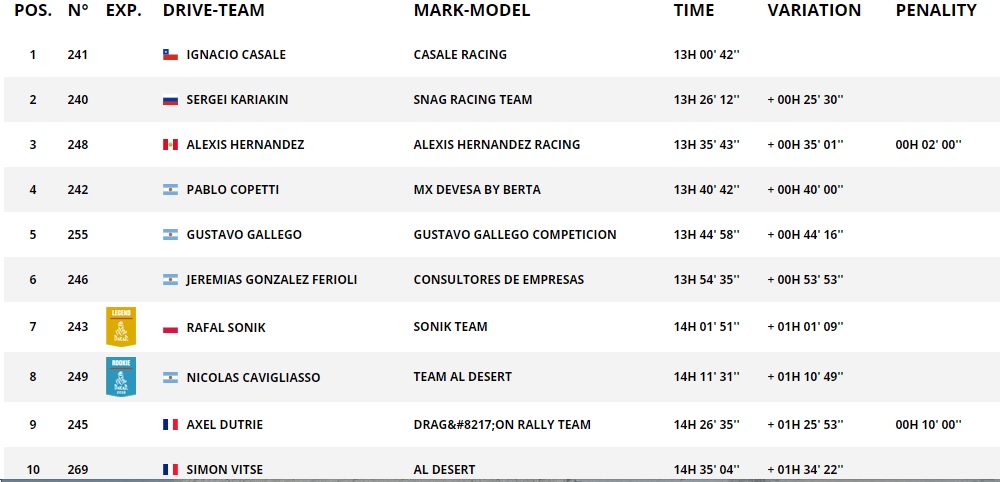Click Alexis Hernandez's 00H 02' 00'' penalty
The image size is (1000, 482).
click(928, 145)
